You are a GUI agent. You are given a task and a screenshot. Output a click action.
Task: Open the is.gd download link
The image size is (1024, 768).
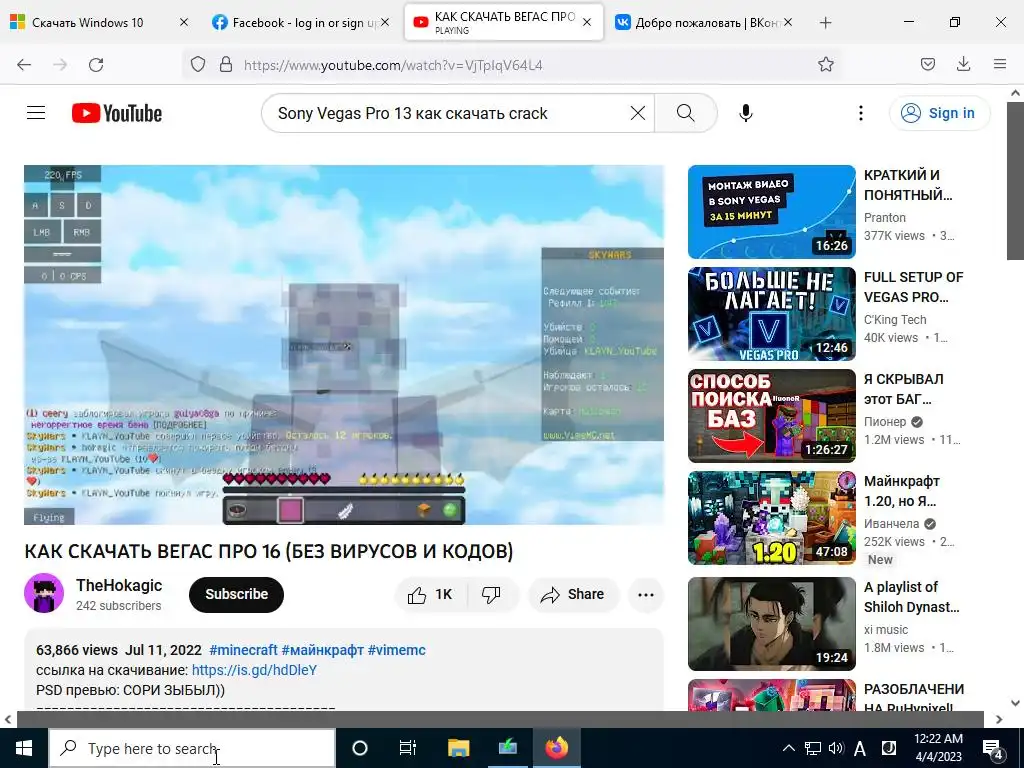point(254,670)
